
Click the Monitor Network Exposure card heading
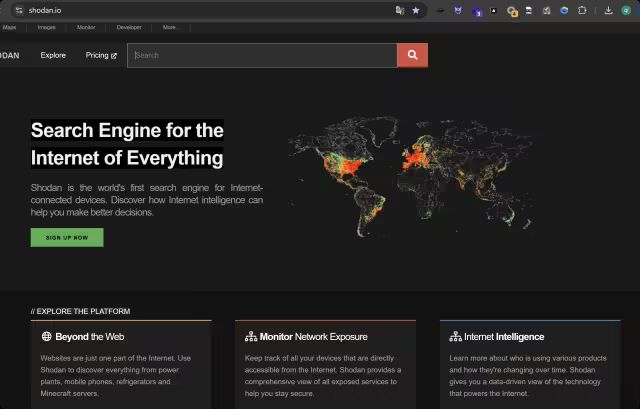(x=313, y=337)
